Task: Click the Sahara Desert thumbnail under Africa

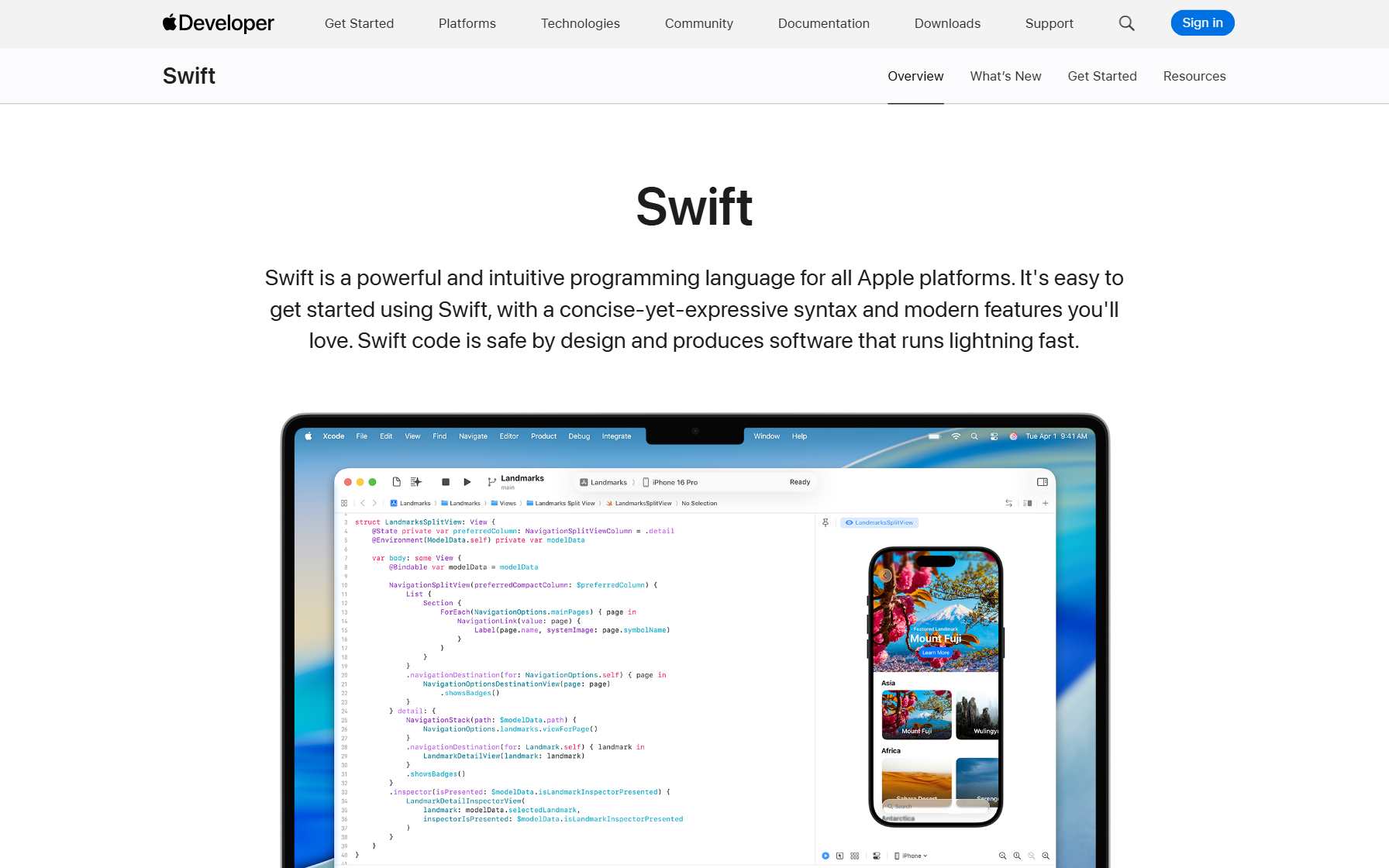Action: tap(916, 783)
